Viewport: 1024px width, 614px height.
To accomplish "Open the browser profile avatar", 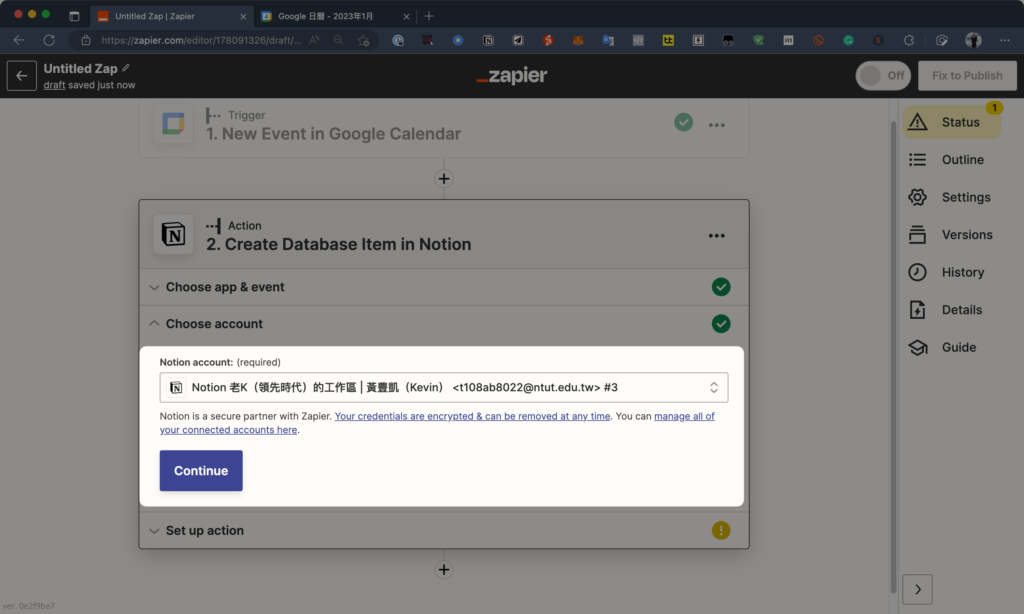I will tap(973, 40).
